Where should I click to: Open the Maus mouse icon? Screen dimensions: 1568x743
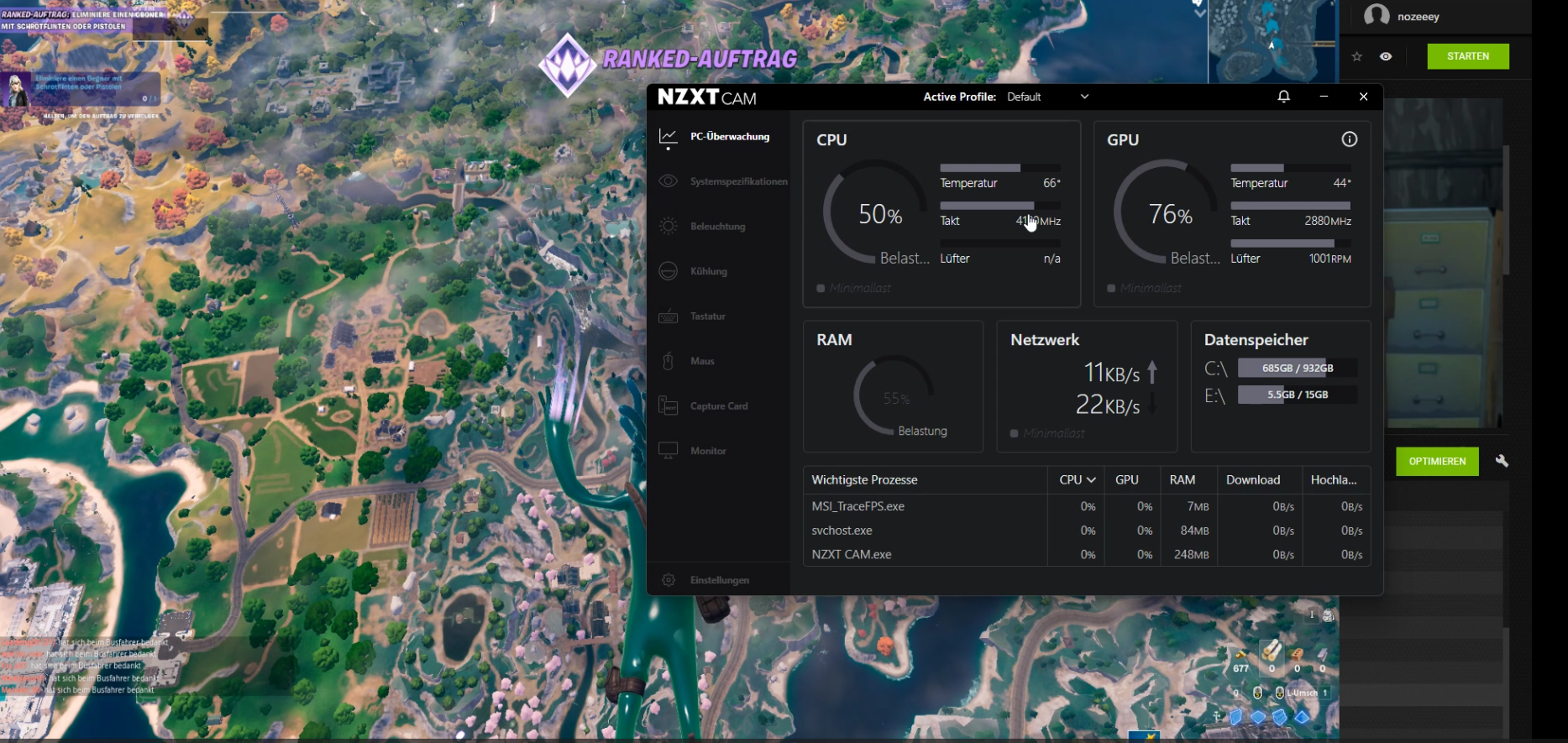[x=669, y=361]
